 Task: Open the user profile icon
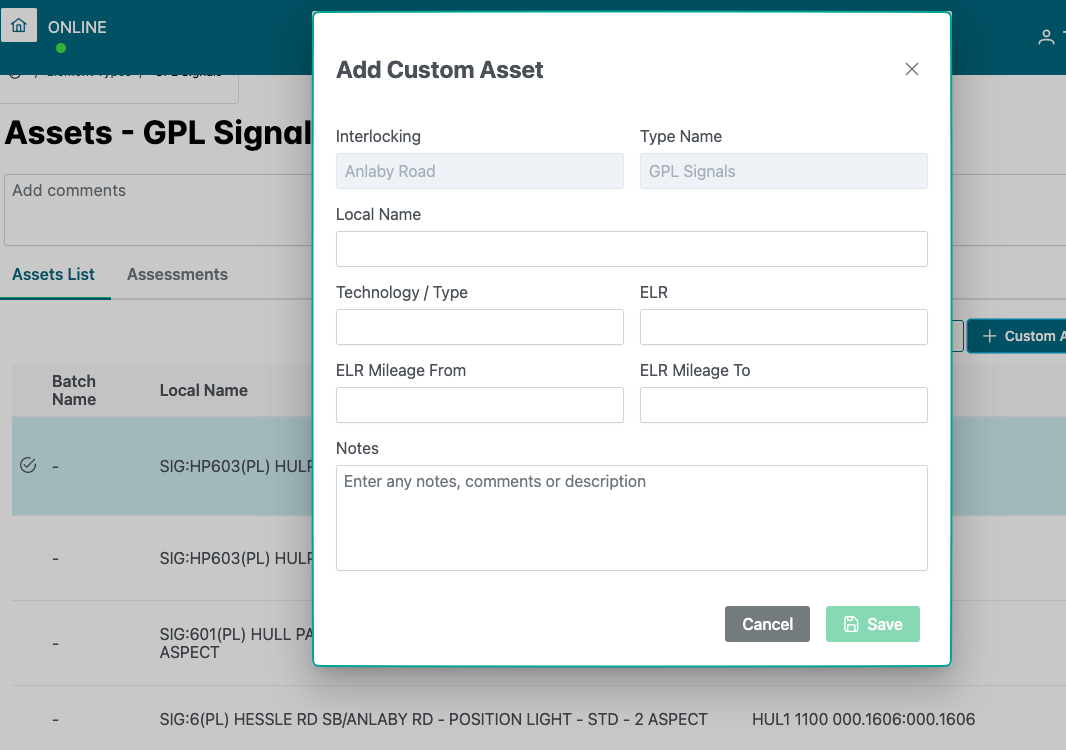[1046, 37]
